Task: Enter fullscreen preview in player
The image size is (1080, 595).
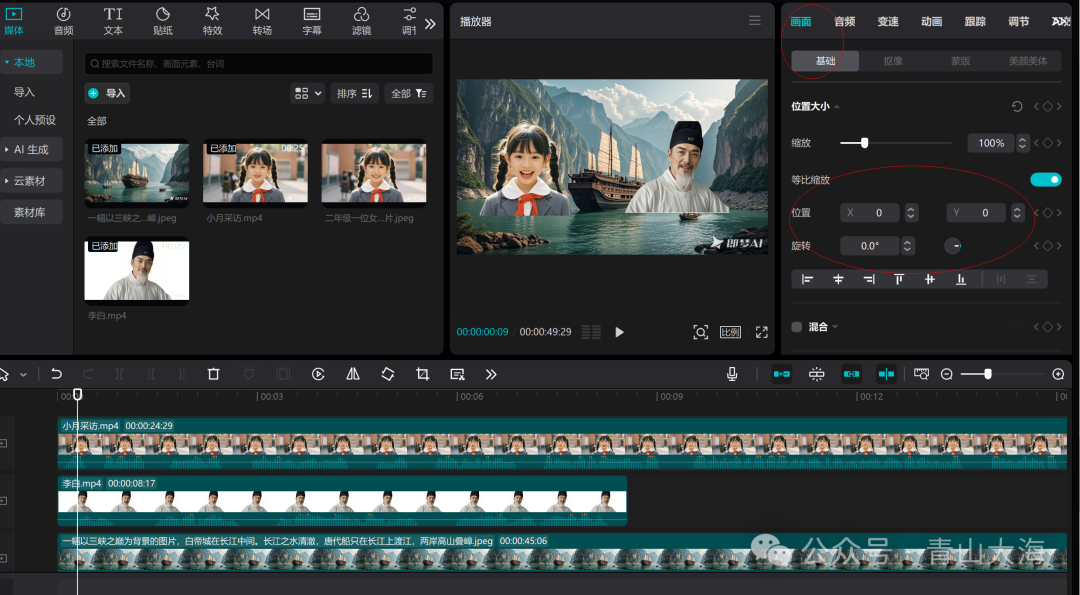Action: [x=761, y=332]
